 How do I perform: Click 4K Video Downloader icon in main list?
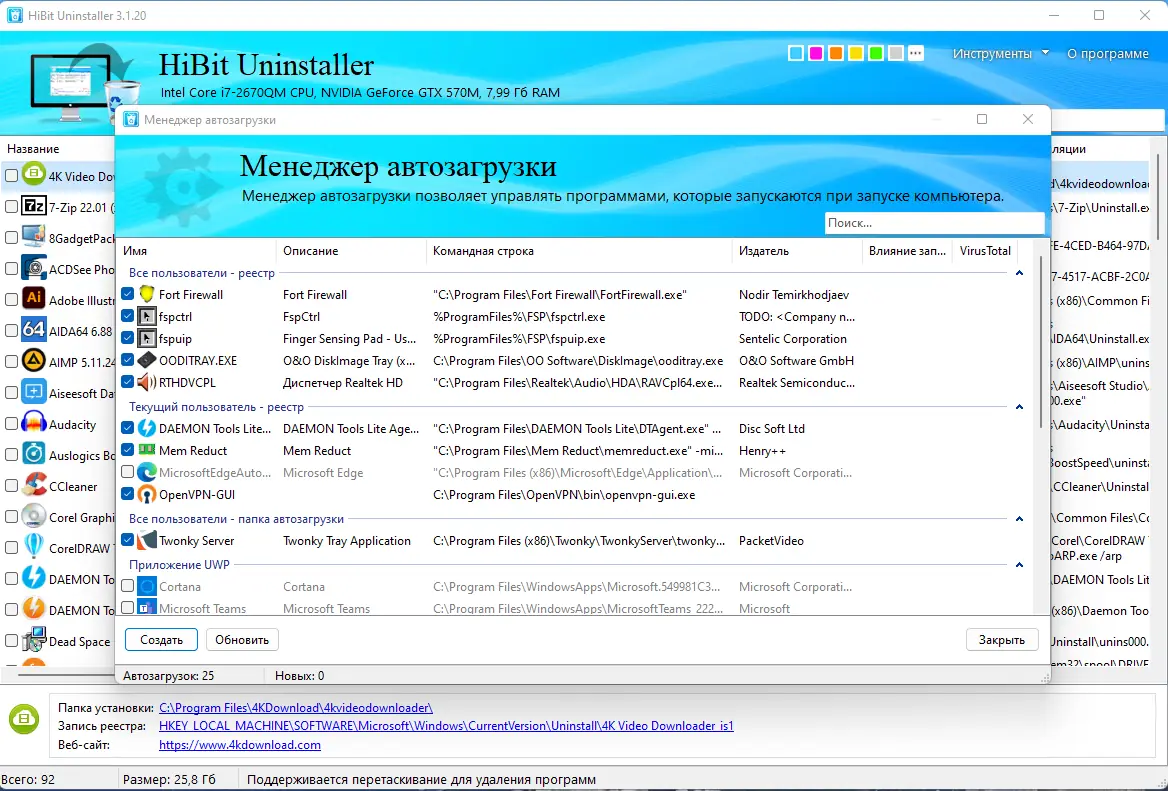tap(34, 175)
